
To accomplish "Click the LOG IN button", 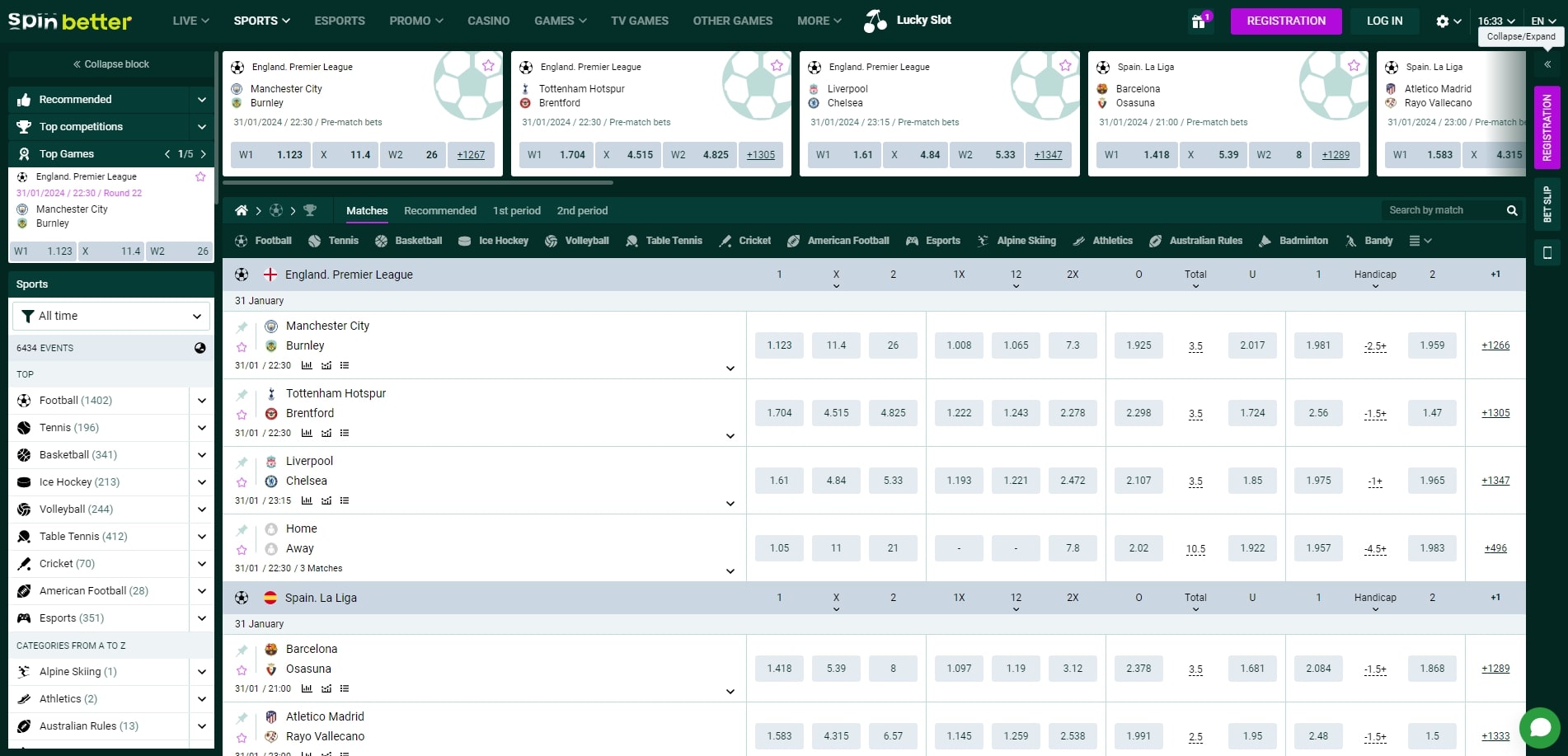I will (x=1383, y=21).
